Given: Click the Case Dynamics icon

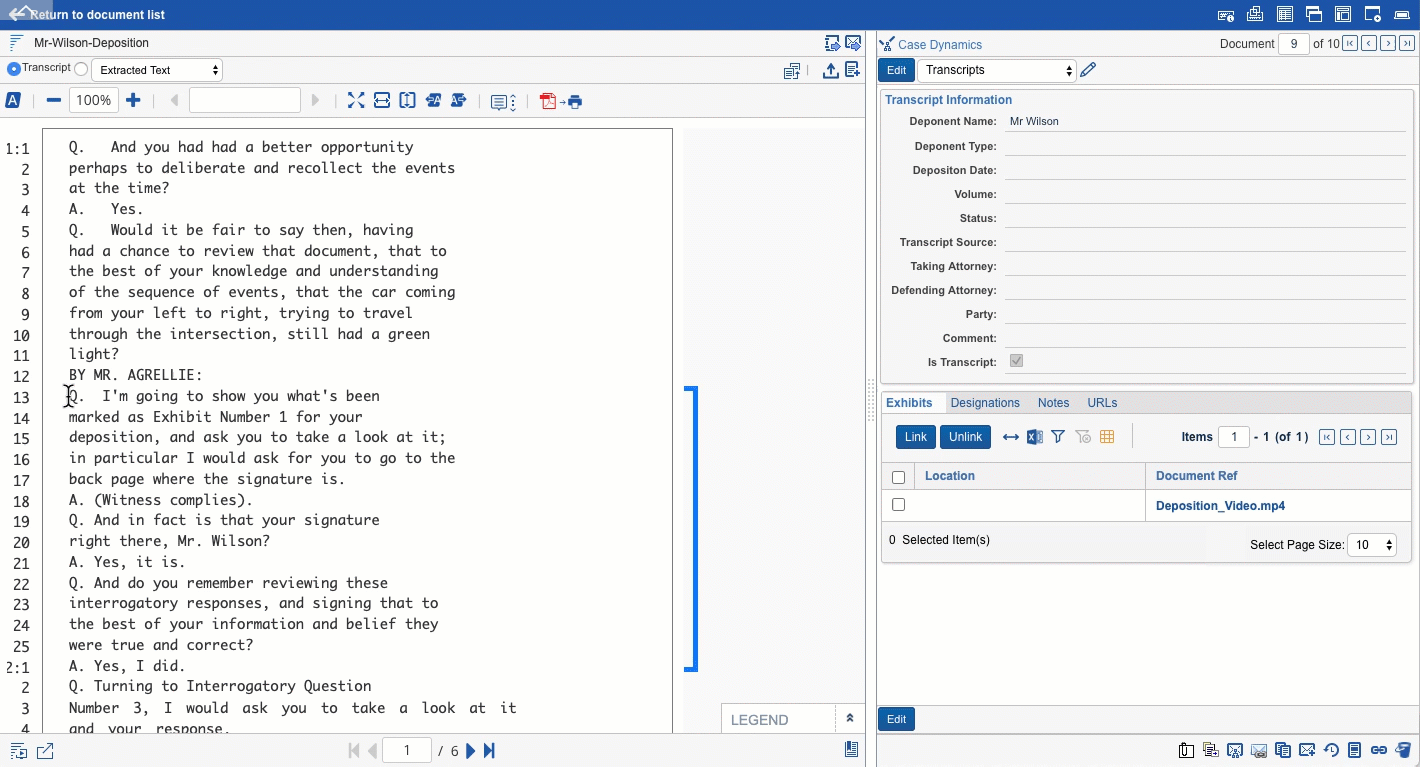Looking at the screenshot, I should click(886, 44).
